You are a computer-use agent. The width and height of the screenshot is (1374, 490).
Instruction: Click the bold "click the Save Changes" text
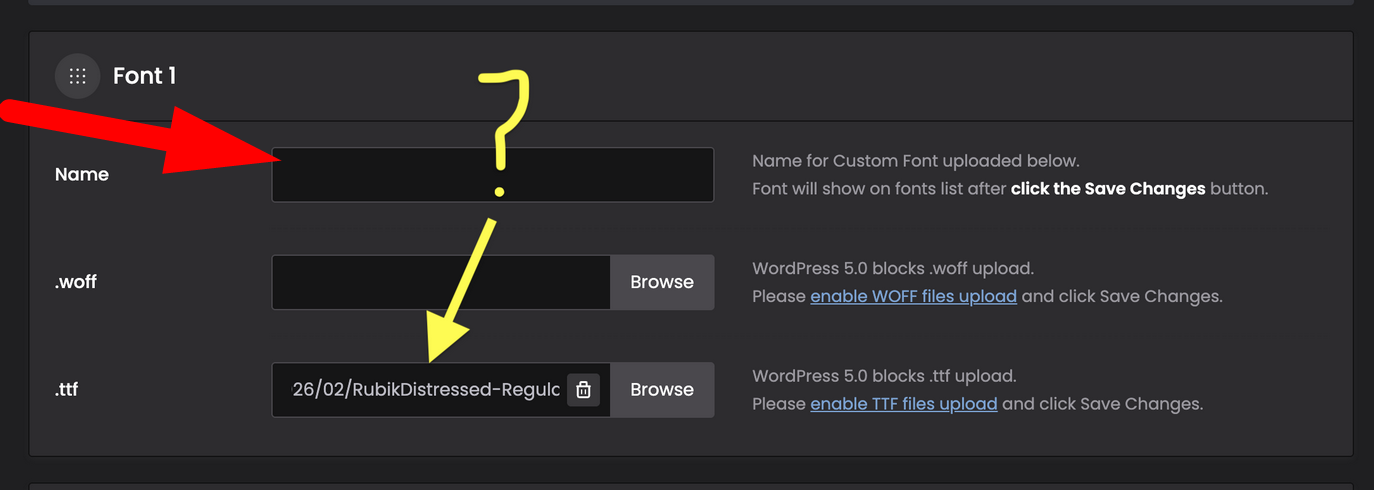coord(1108,188)
